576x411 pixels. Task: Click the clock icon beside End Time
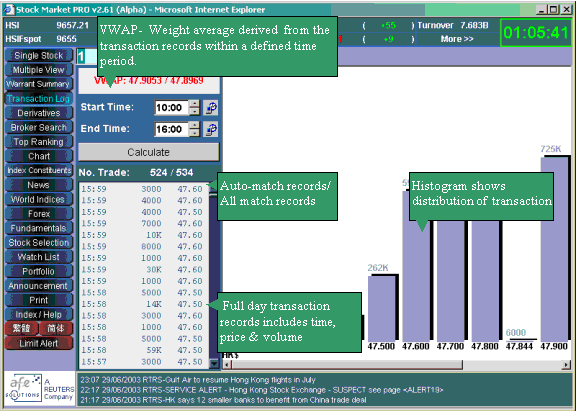(x=211, y=129)
